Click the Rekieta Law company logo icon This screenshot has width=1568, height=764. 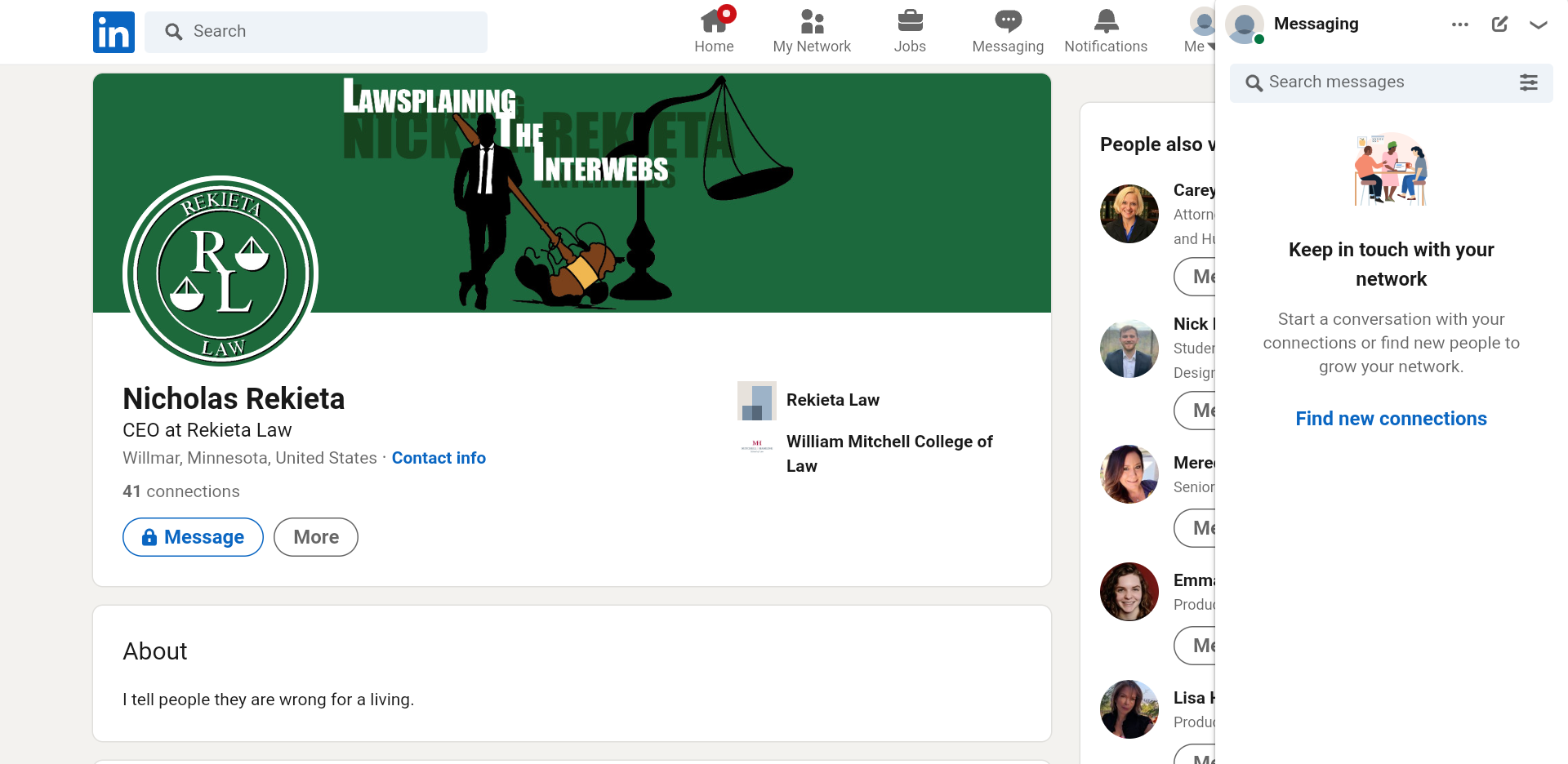click(757, 401)
